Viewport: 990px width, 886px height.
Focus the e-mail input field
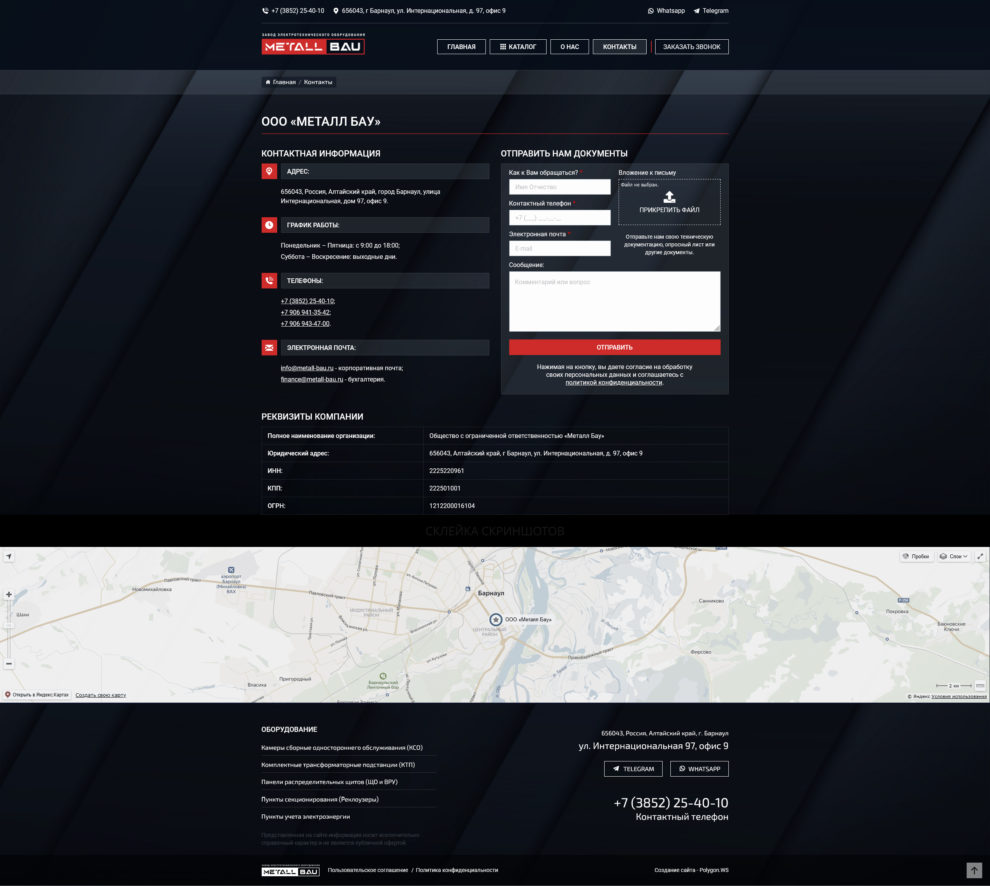pos(559,248)
